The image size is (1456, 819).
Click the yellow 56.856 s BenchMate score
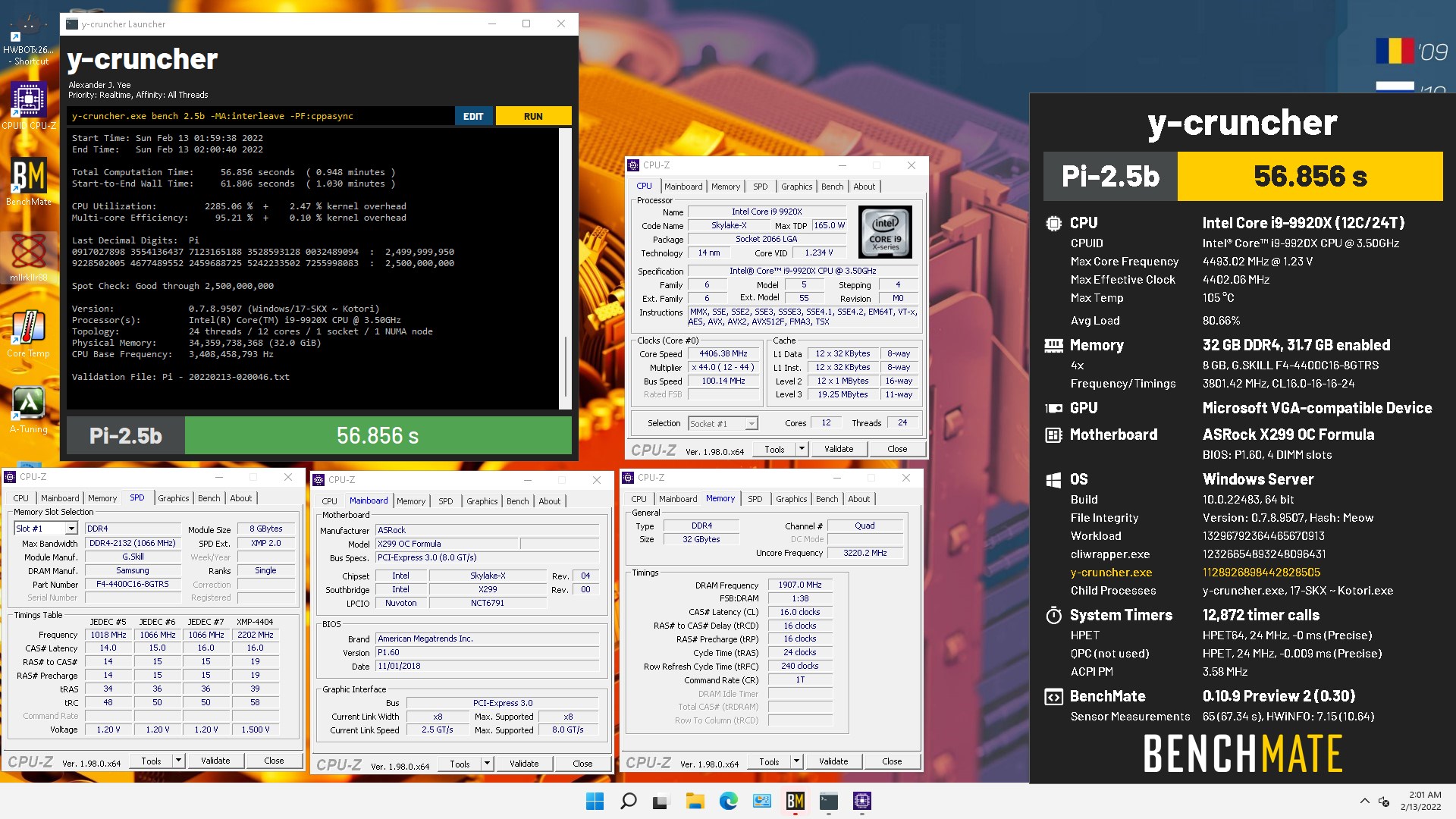1310,176
